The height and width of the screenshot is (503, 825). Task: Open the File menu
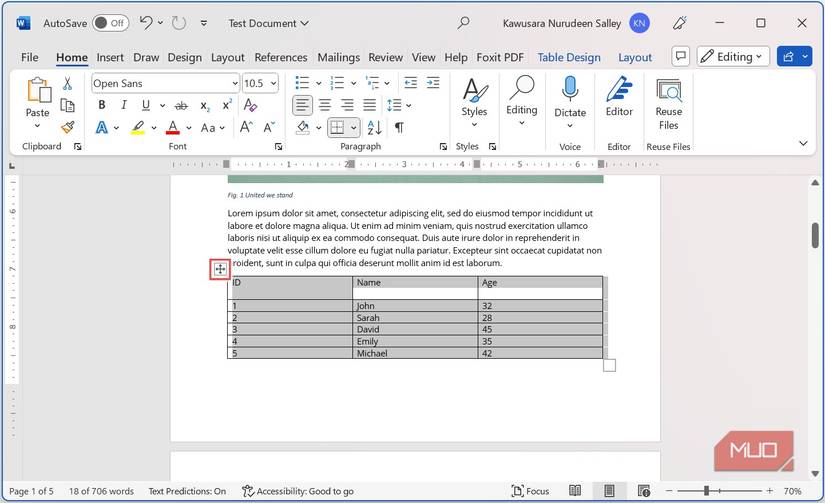[29, 57]
